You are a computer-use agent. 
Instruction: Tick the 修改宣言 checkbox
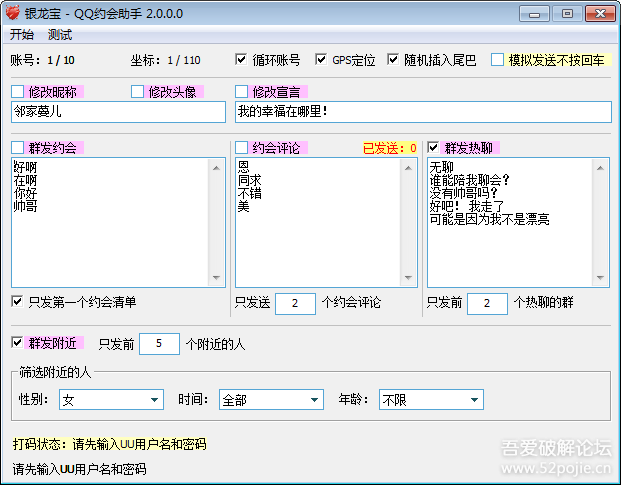click(x=242, y=92)
